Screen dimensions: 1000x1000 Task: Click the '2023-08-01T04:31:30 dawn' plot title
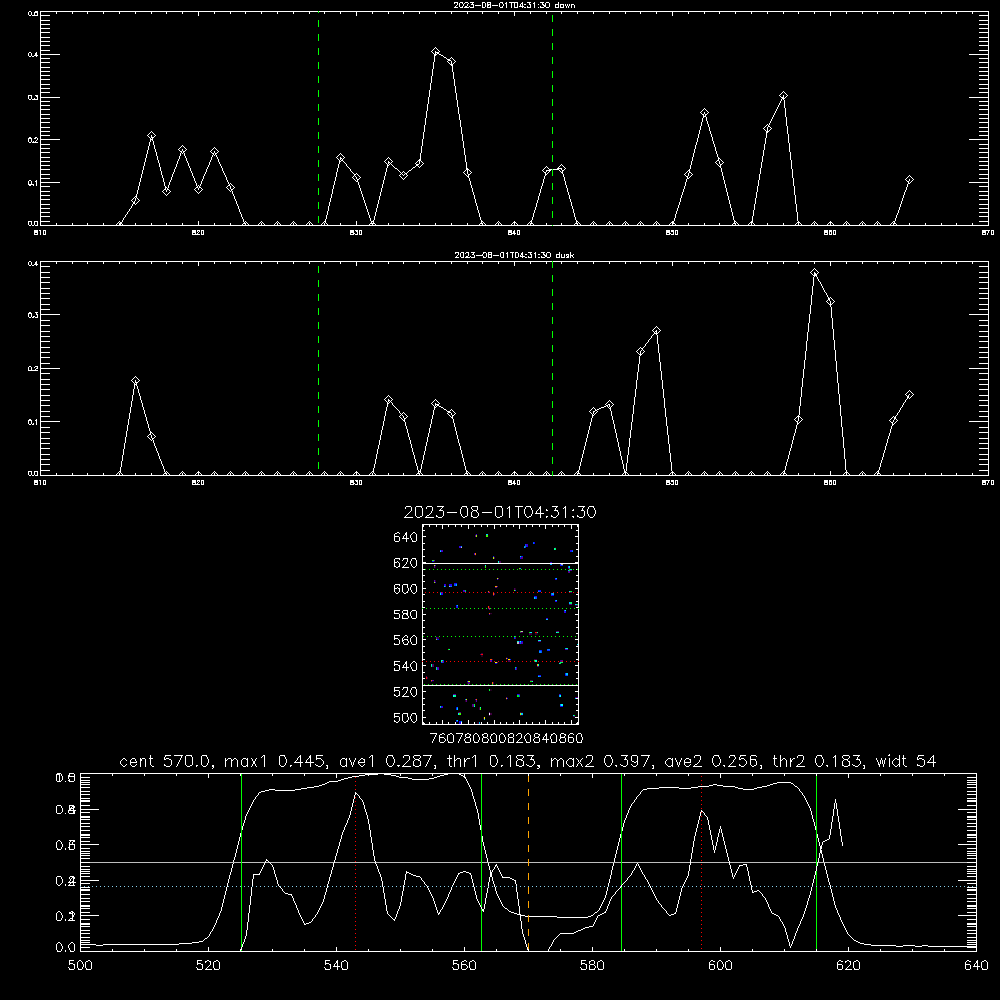pos(514,5)
